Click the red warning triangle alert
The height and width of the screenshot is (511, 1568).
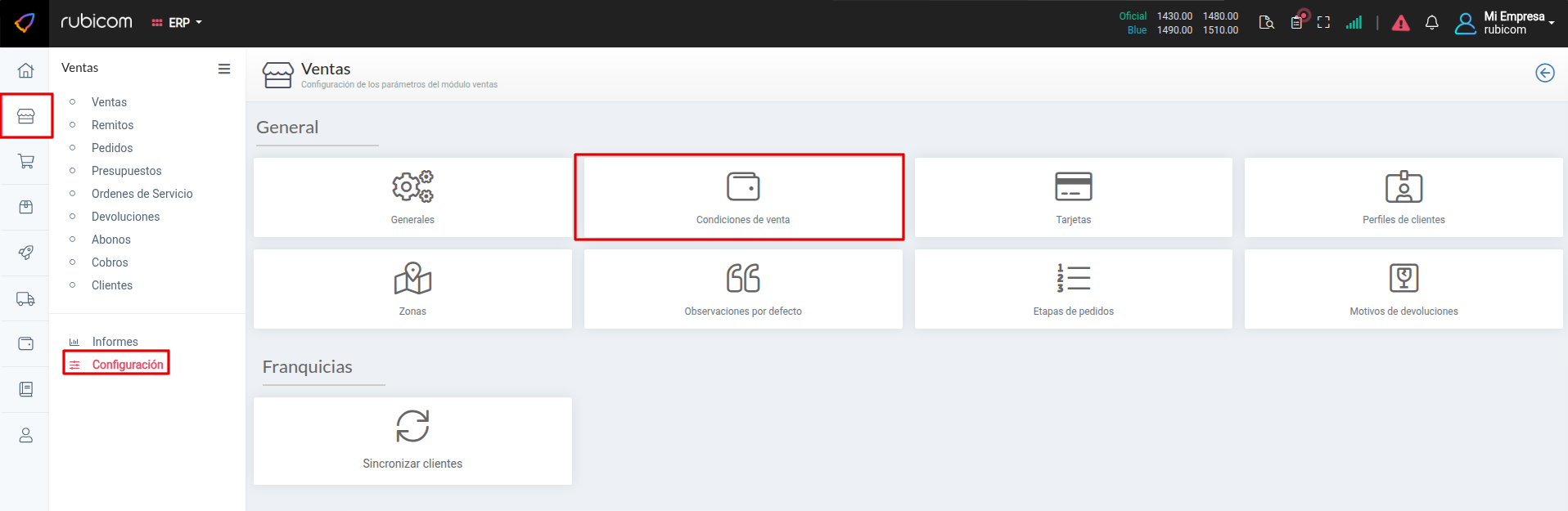tap(1400, 23)
